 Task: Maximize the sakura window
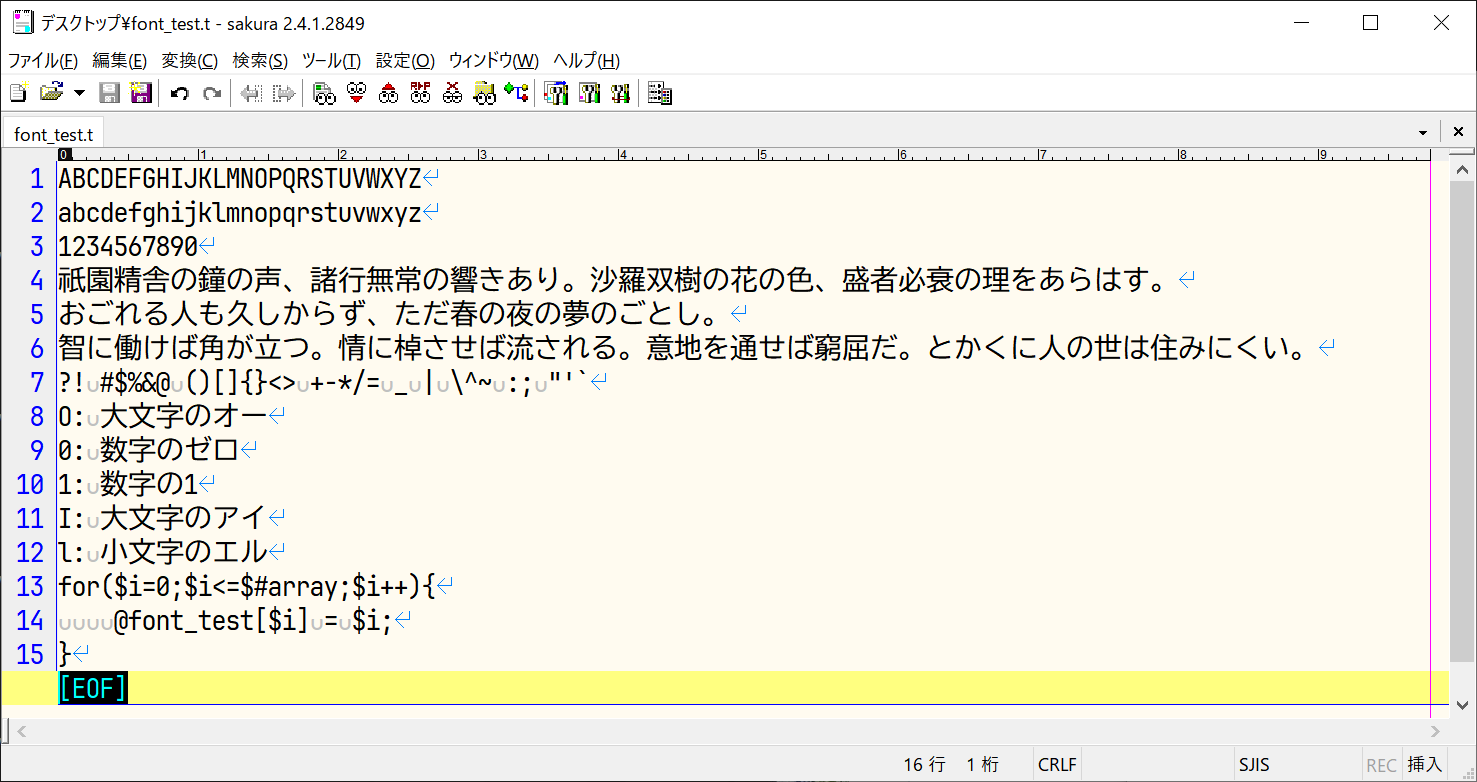pos(1370,22)
